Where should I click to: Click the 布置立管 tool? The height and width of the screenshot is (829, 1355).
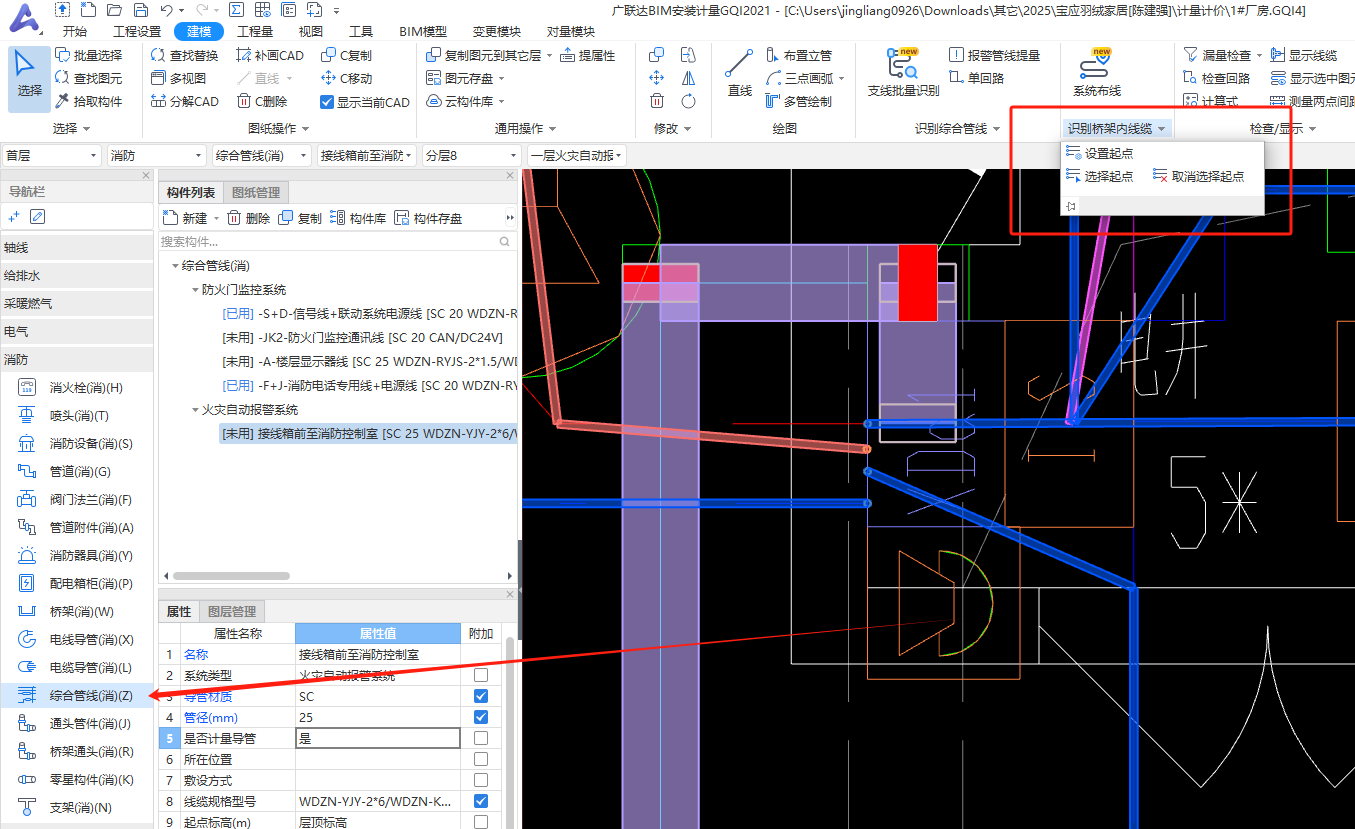click(799, 55)
